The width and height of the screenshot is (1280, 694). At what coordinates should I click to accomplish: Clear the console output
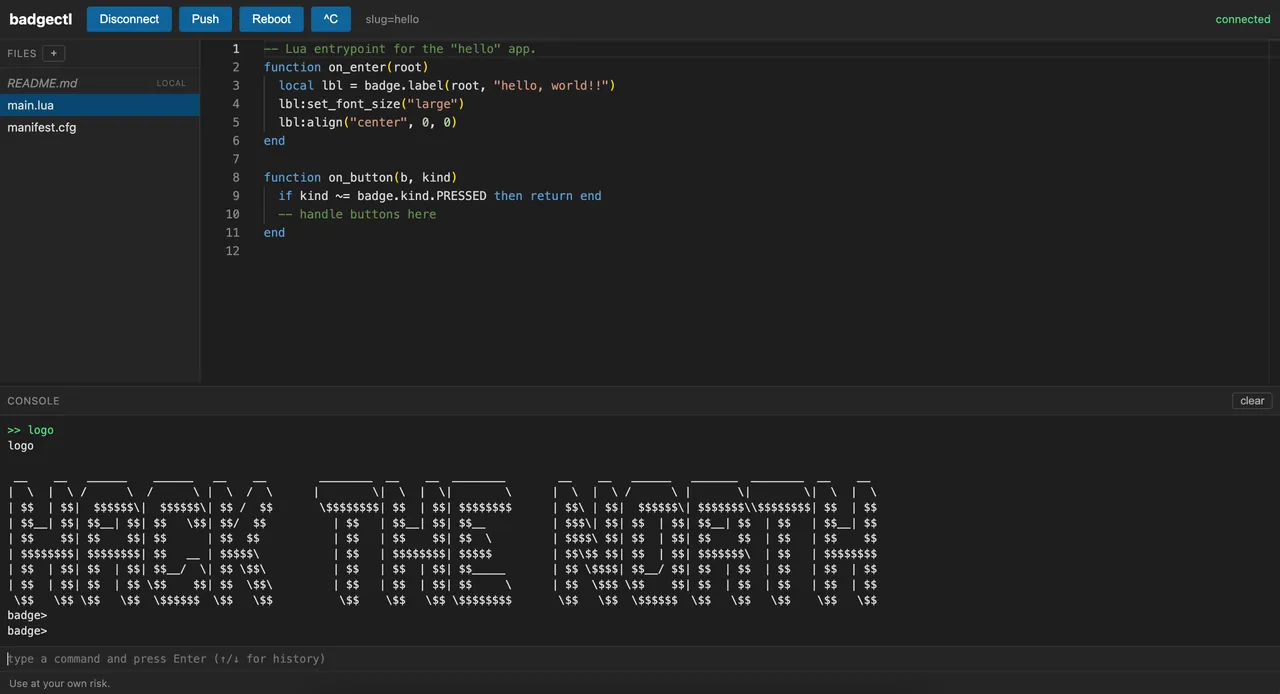pyautogui.click(x=1252, y=401)
